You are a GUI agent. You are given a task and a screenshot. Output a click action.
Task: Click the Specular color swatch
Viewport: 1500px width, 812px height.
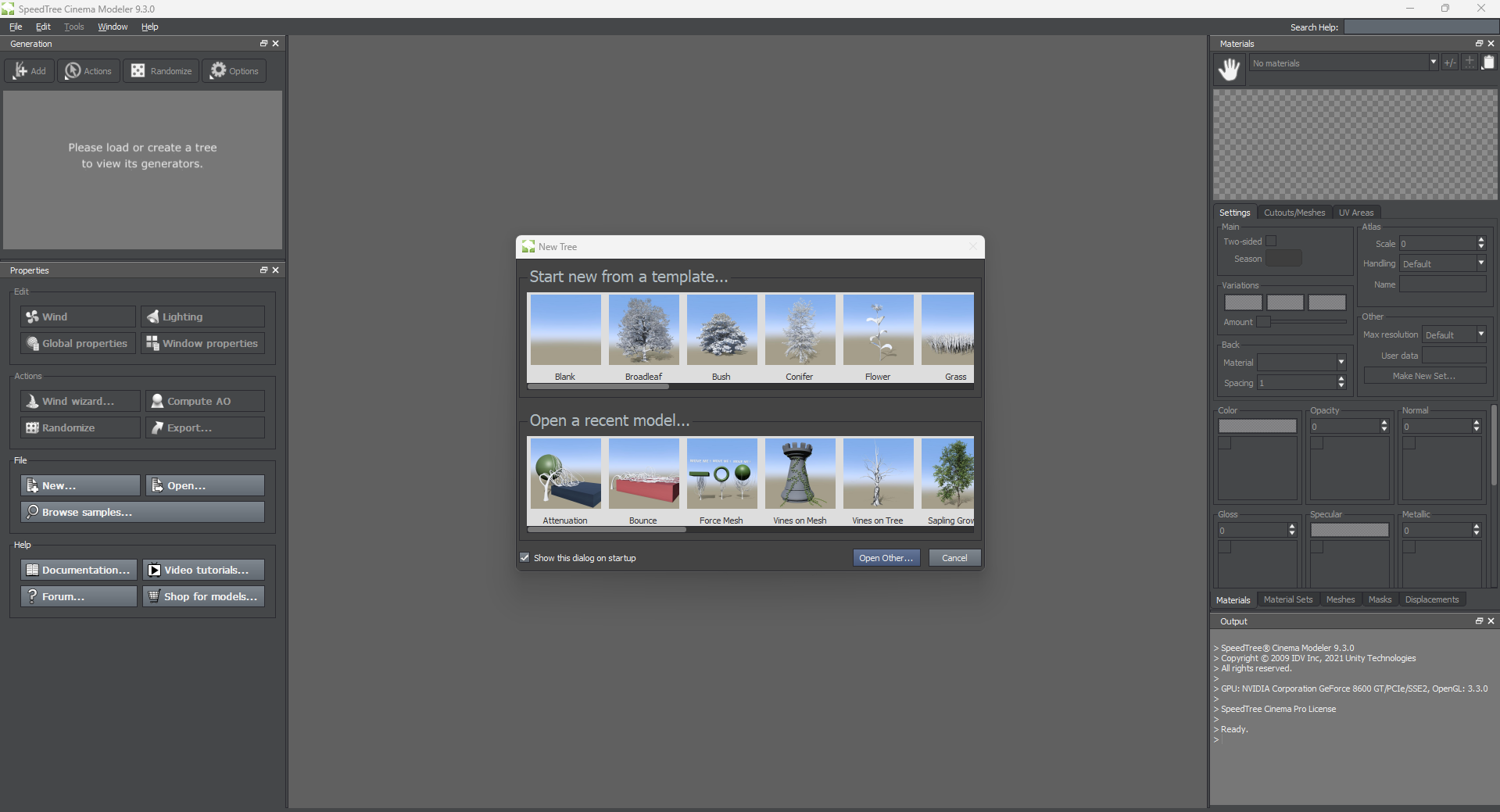1350,530
